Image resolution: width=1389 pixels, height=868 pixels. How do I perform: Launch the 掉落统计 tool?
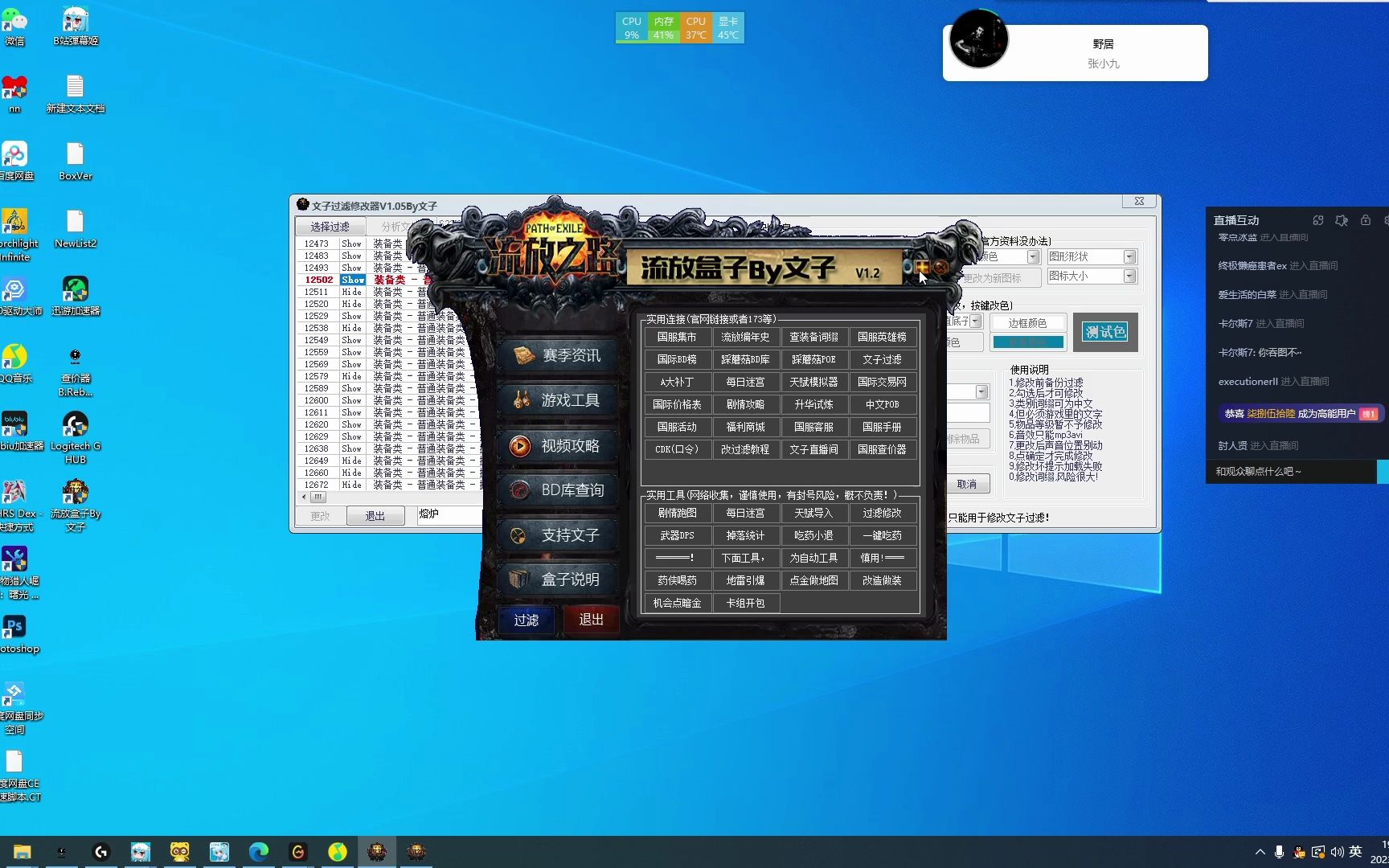745,535
